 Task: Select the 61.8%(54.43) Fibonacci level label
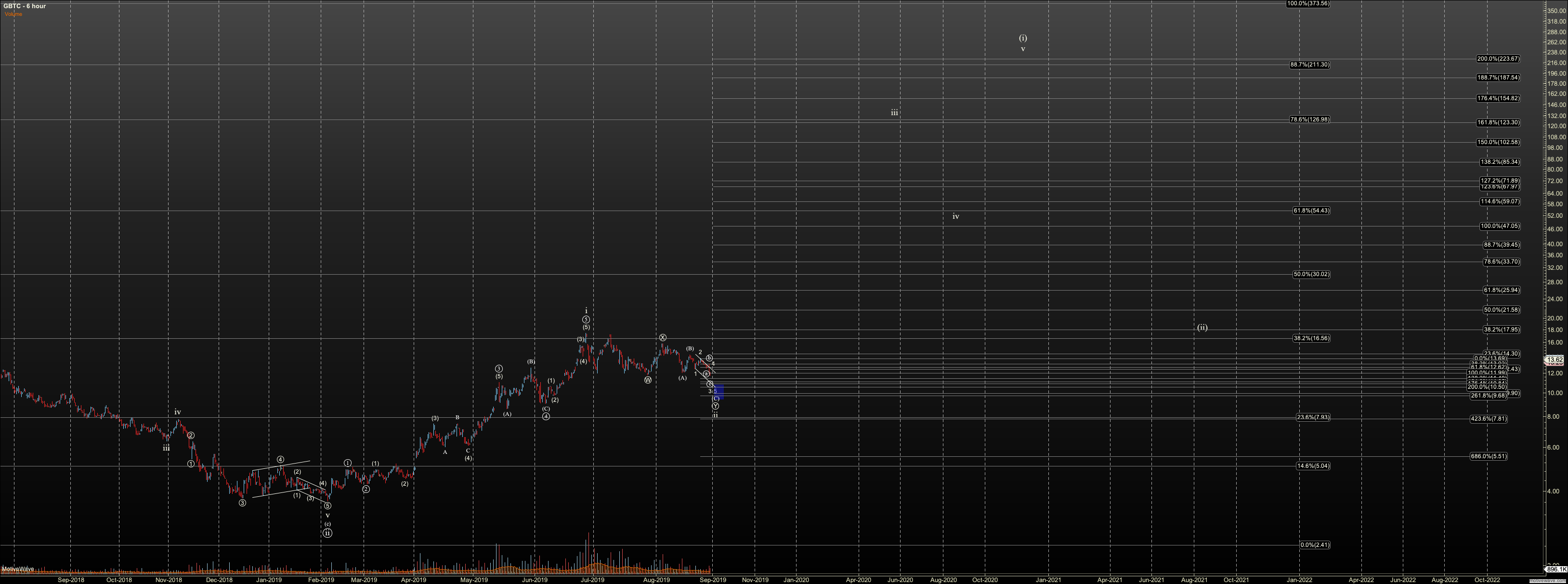coord(1311,211)
